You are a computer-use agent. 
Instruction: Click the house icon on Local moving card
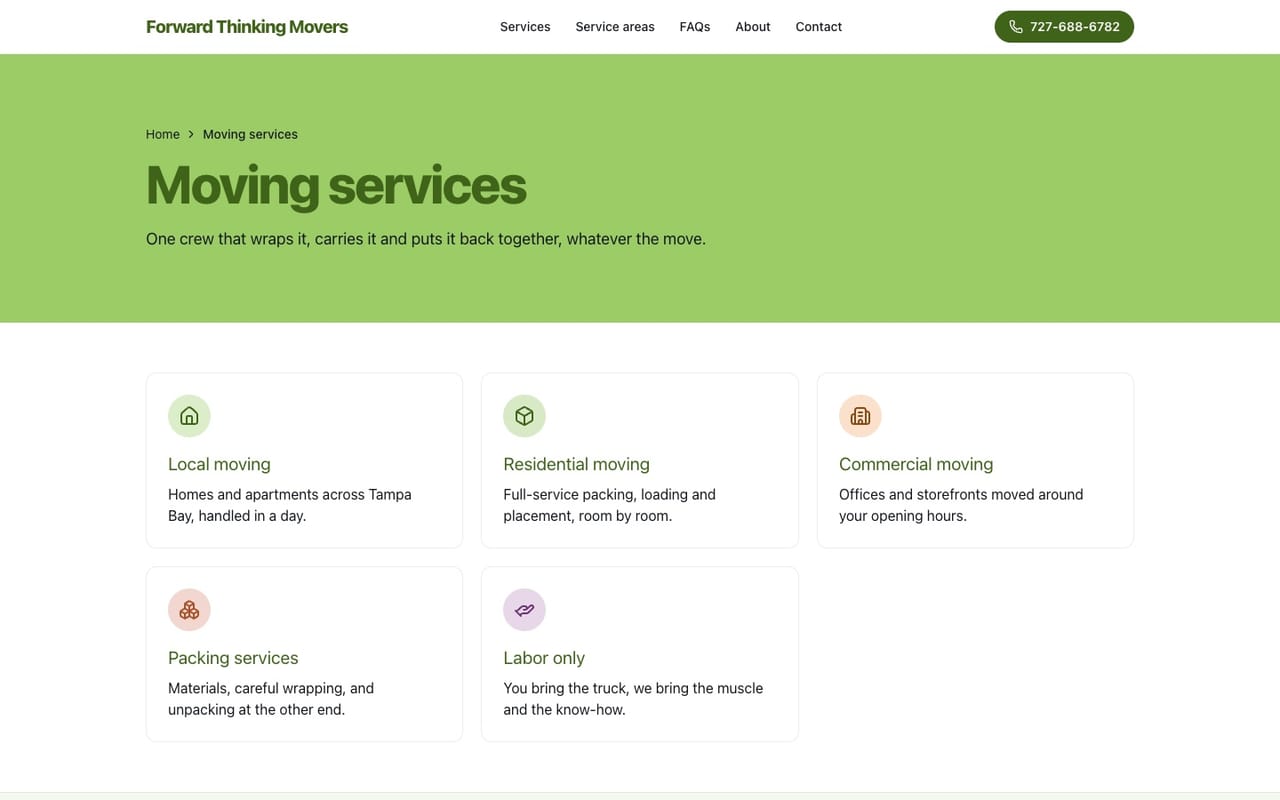pos(189,416)
